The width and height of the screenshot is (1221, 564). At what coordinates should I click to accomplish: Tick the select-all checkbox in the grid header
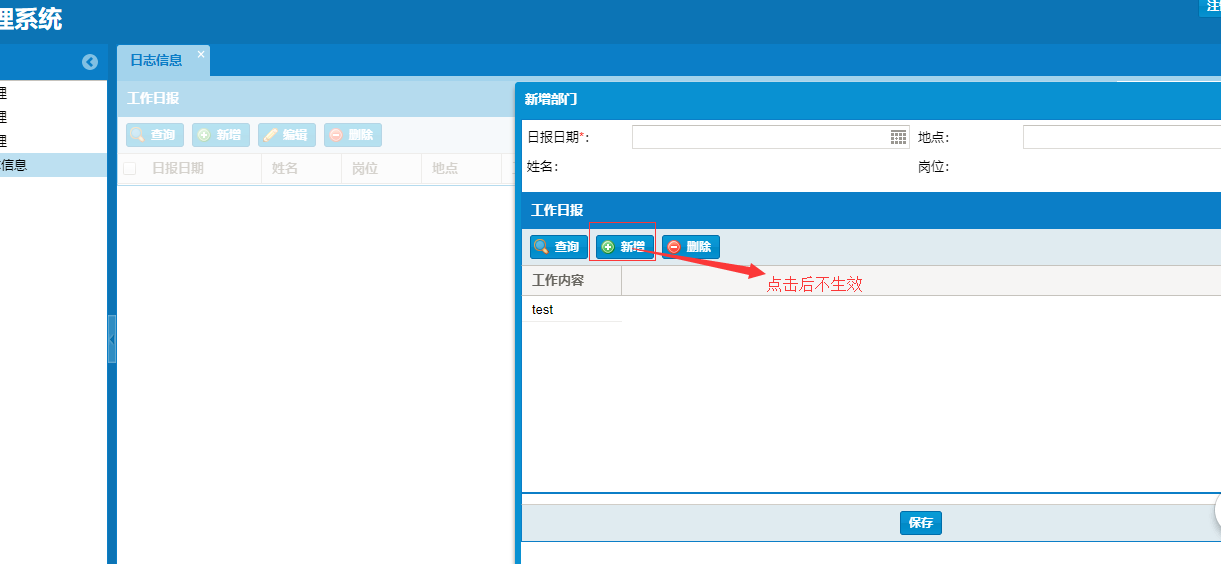(x=129, y=169)
